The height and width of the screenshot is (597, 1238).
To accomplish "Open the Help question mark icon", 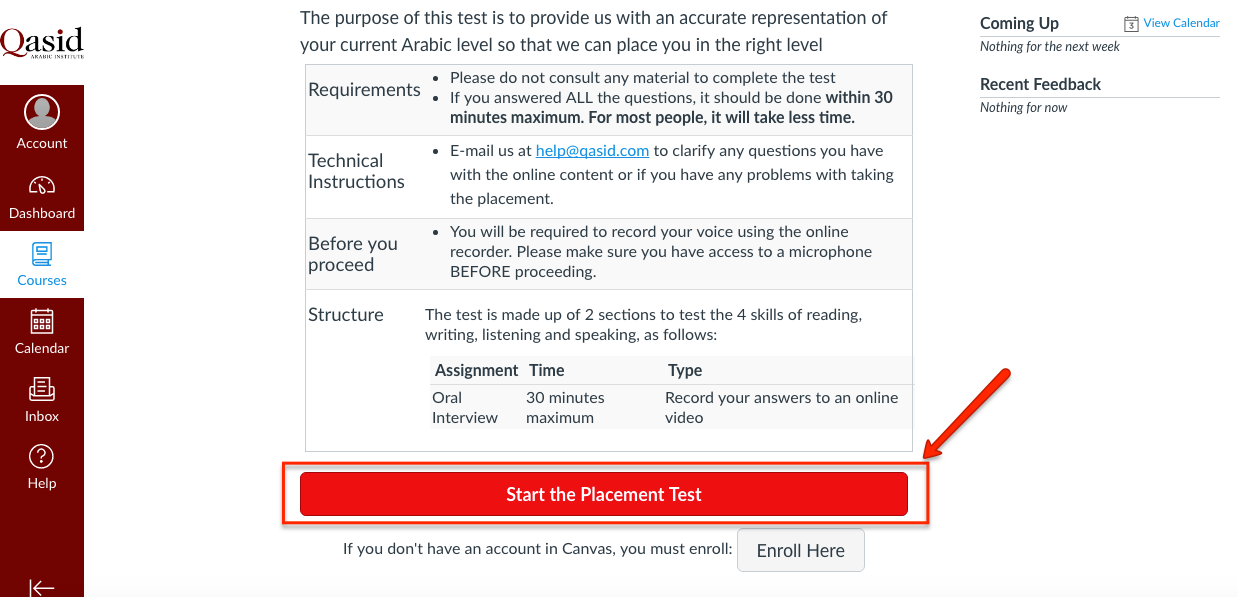I will pyautogui.click(x=42, y=457).
